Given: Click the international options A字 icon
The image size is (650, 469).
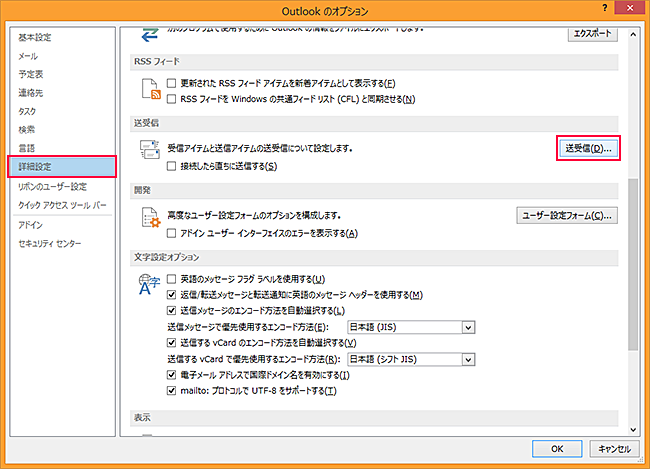Looking at the screenshot, I should (x=149, y=285).
